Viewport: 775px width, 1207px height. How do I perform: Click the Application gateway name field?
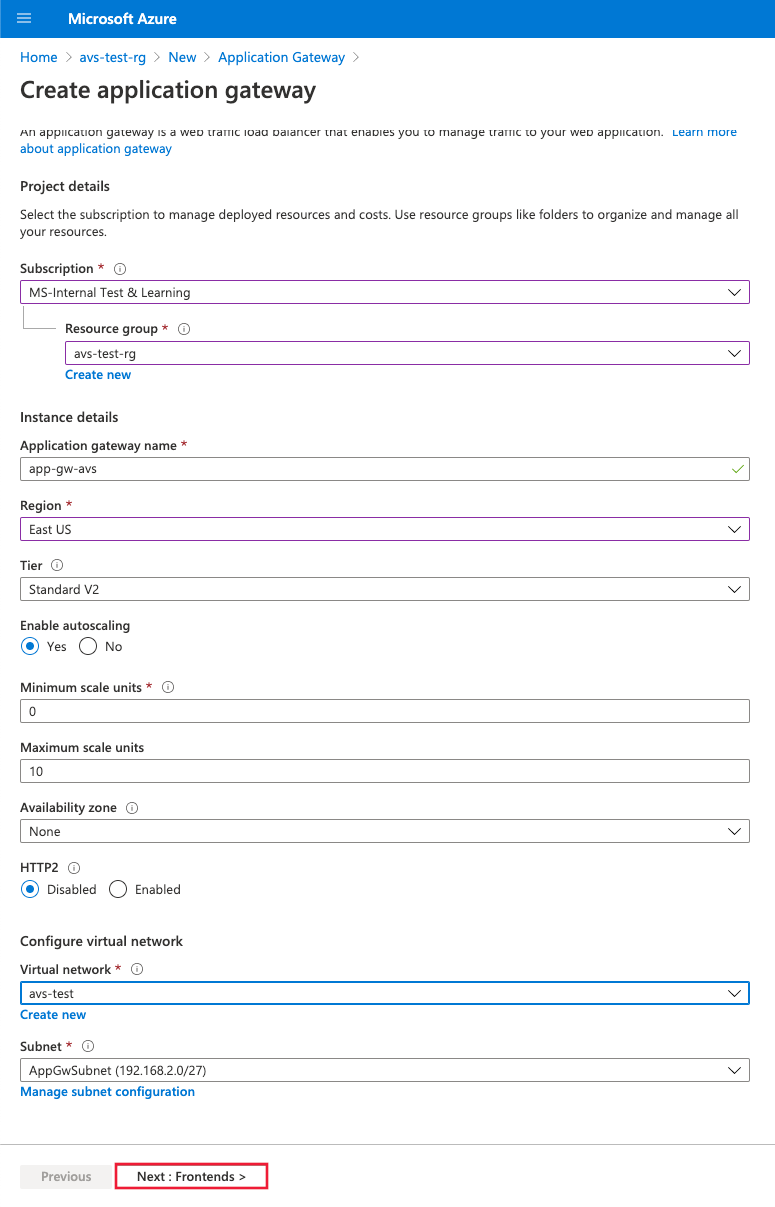coord(384,469)
